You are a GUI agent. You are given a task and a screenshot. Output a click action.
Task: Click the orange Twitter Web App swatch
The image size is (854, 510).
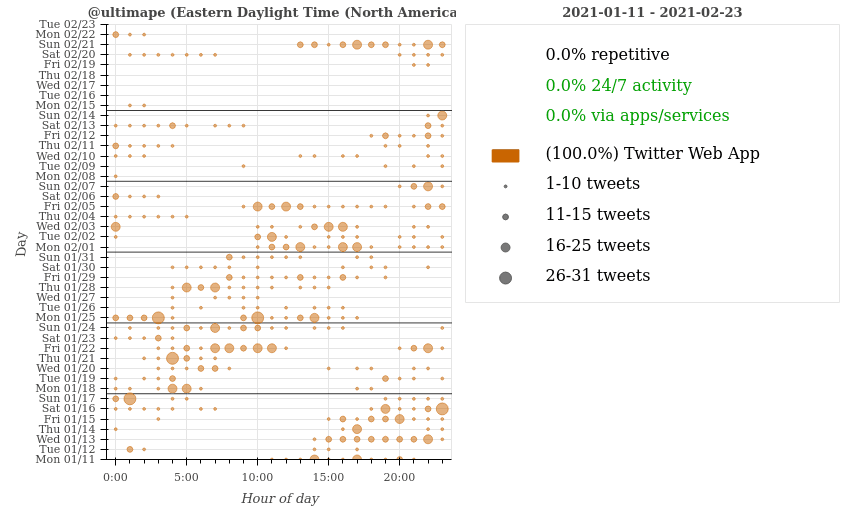tap(505, 155)
